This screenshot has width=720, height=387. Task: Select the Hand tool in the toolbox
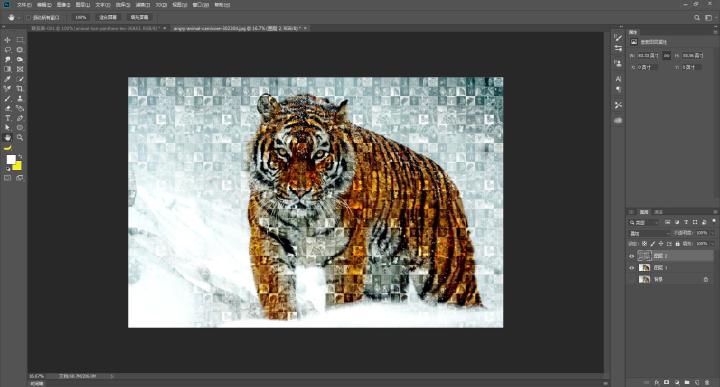point(7,137)
